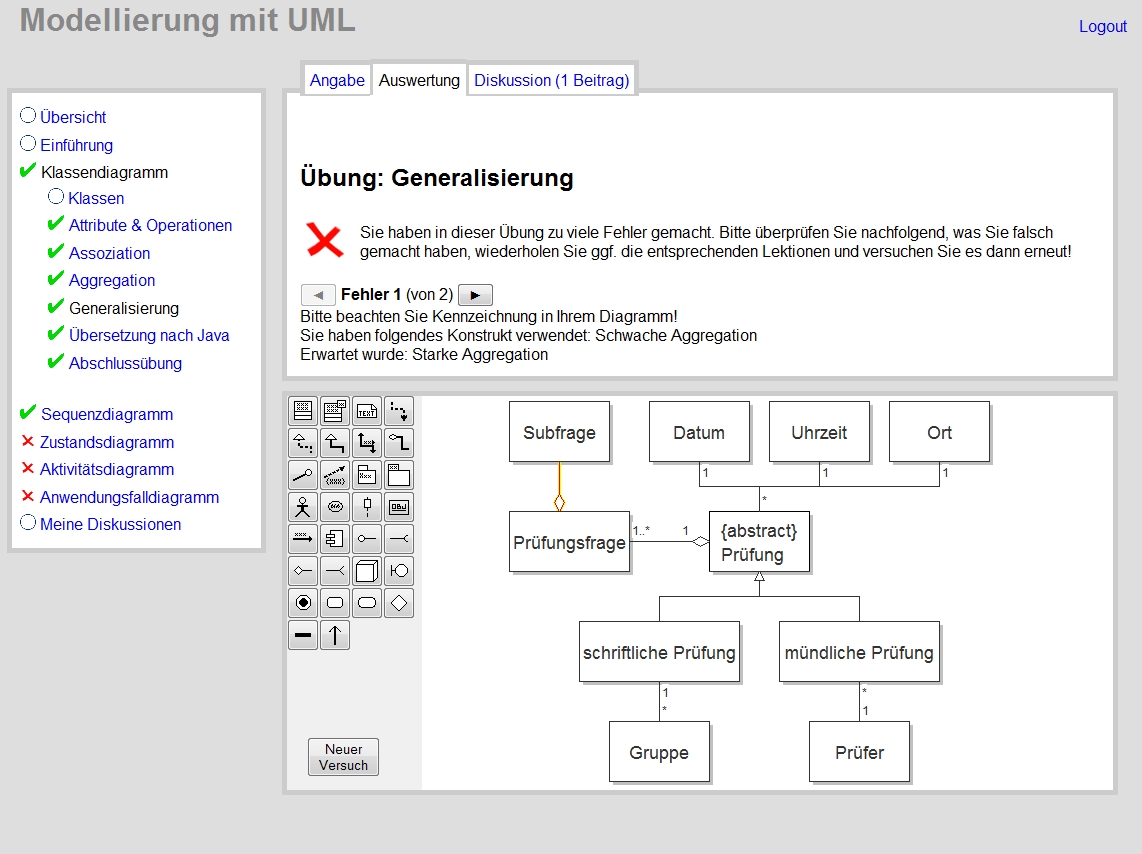Pick the use case ellipse tool
The height and width of the screenshot is (854, 1142).
click(335, 507)
